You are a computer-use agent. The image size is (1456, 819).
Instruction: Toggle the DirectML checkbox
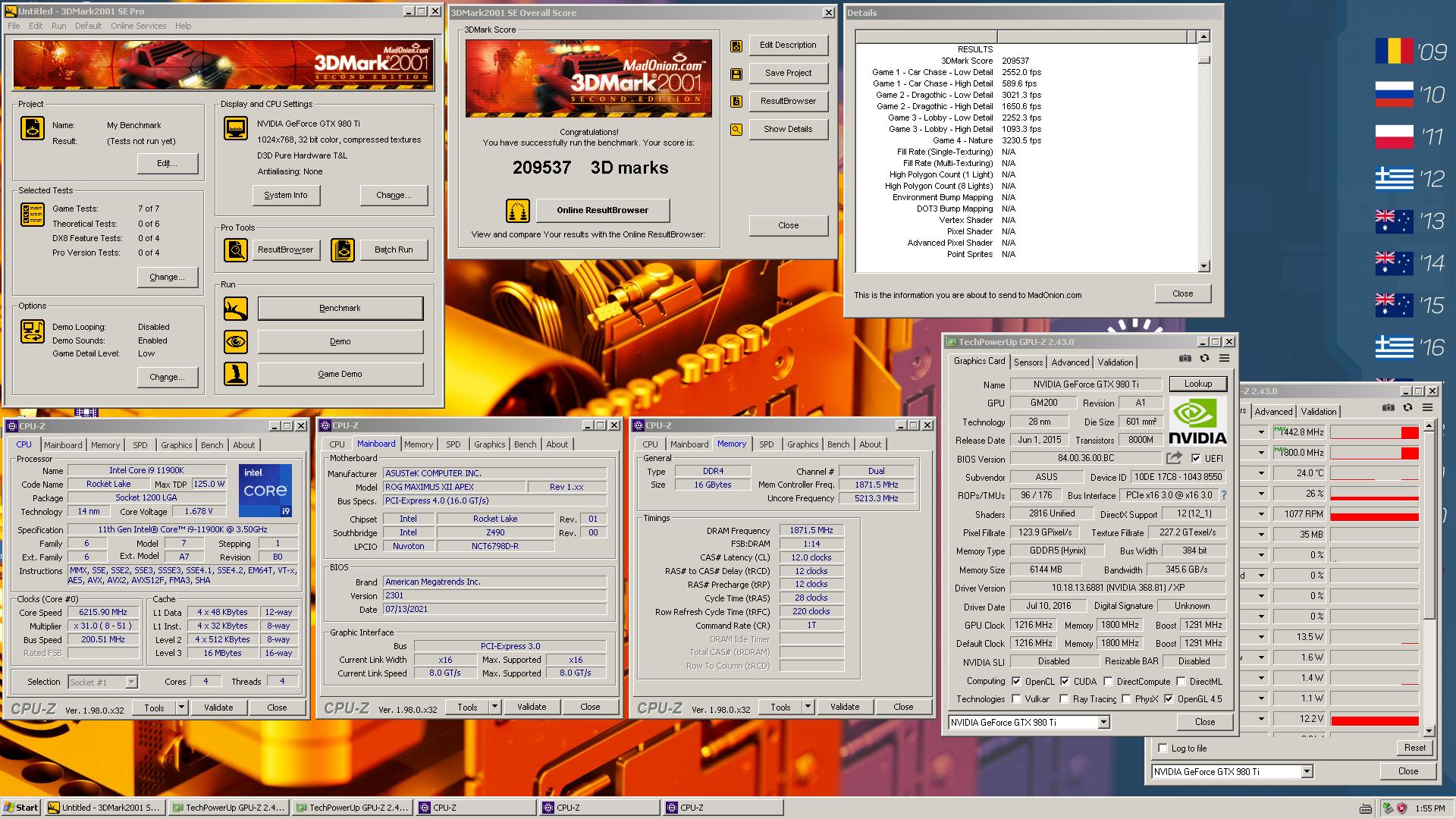(x=1181, y=681)
